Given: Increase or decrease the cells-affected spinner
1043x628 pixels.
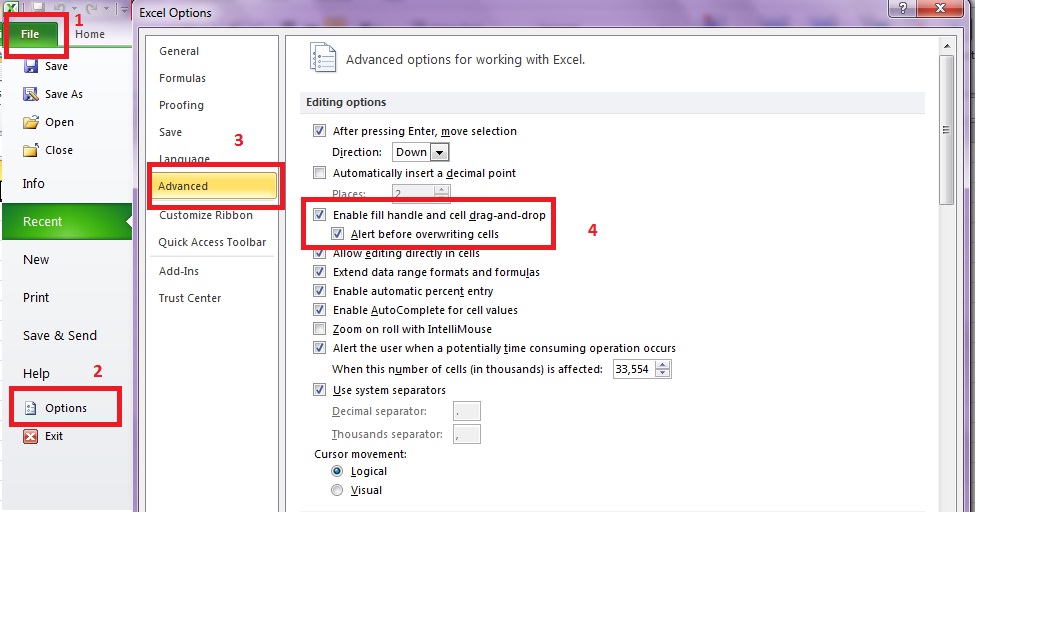Looking at the screenshot, I should pyautogui.click(x=663, y=369).
